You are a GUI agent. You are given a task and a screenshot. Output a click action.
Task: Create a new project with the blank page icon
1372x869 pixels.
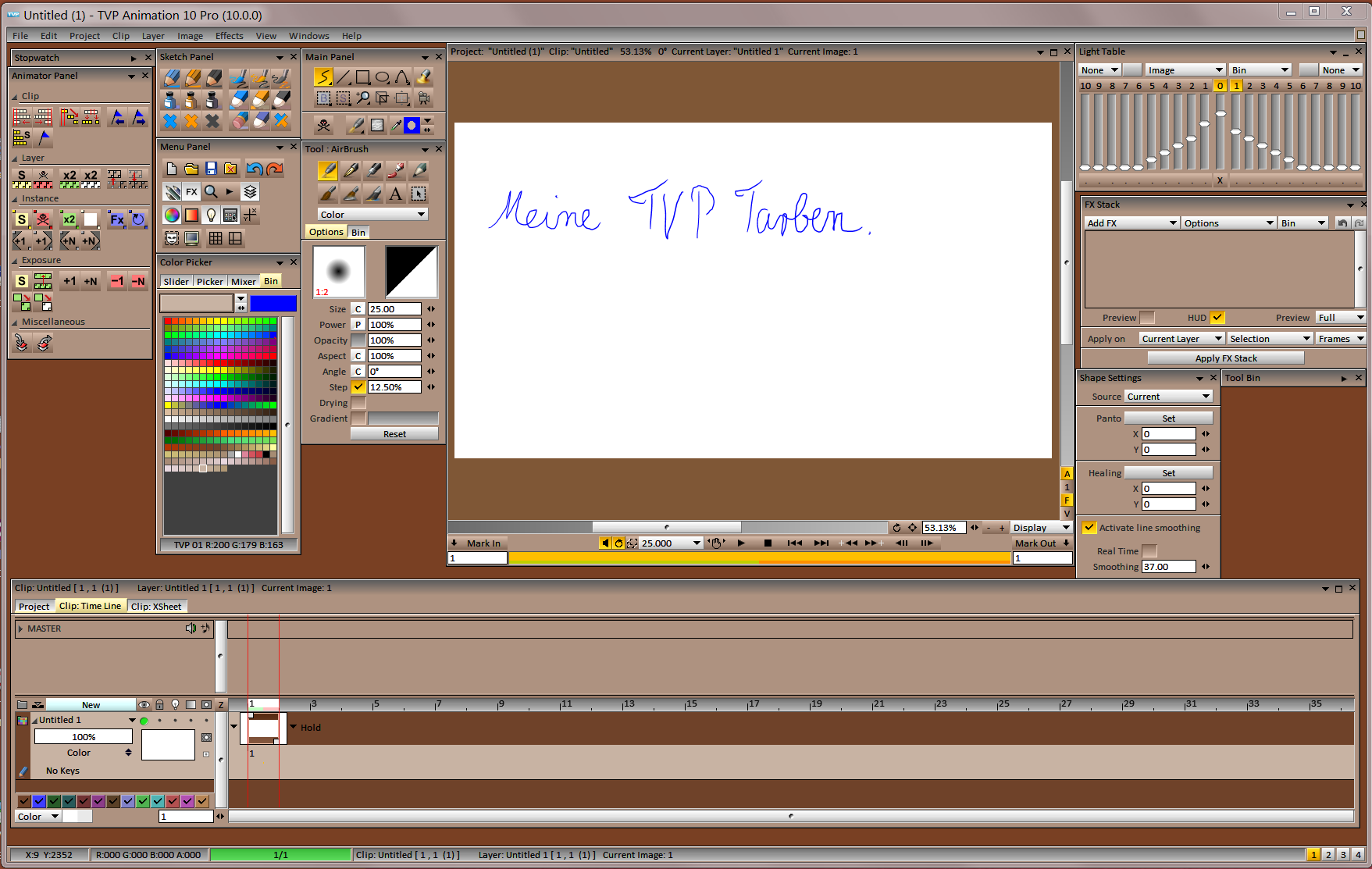[x=172, y=169]
